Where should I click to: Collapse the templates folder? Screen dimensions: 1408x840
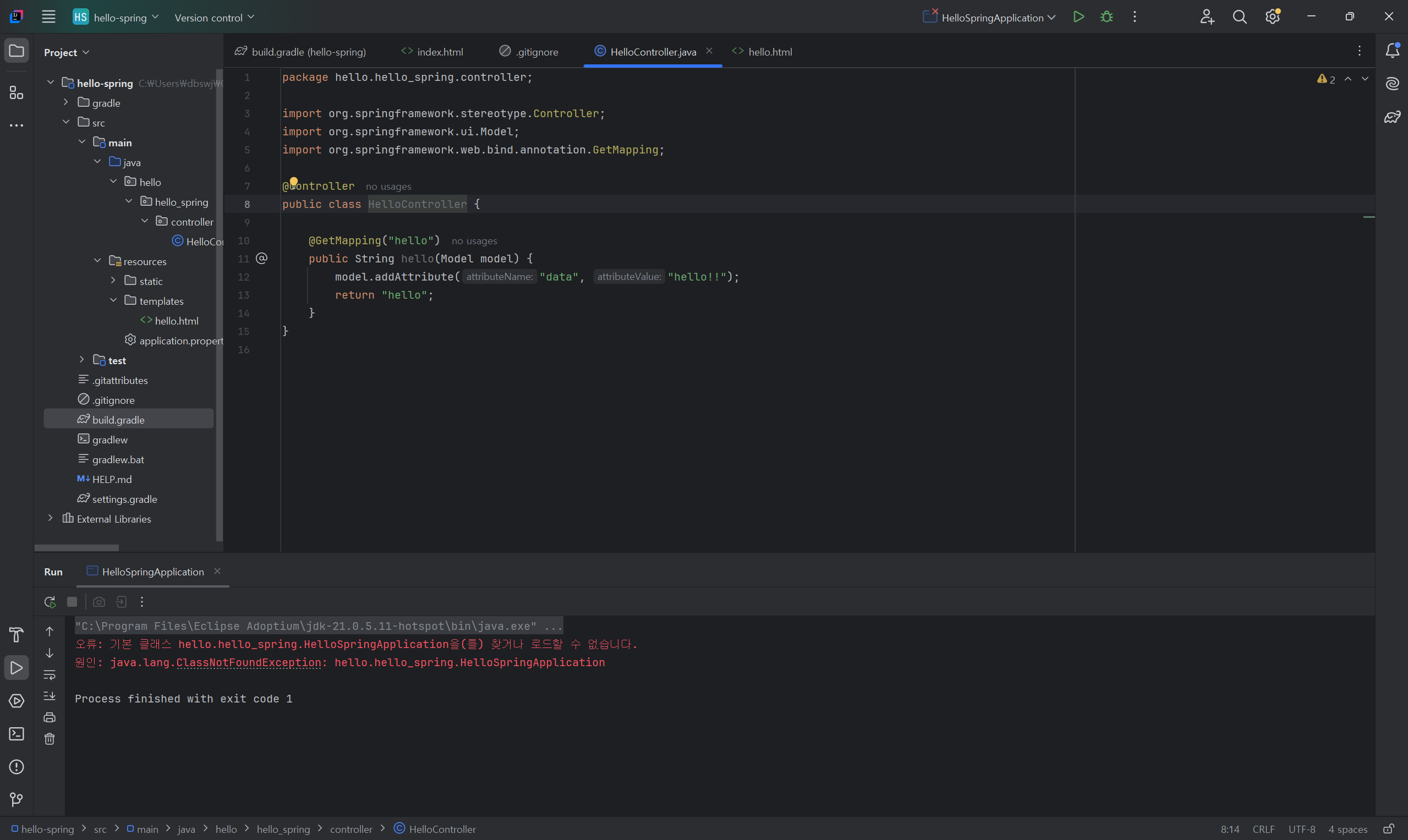(113, 300)
